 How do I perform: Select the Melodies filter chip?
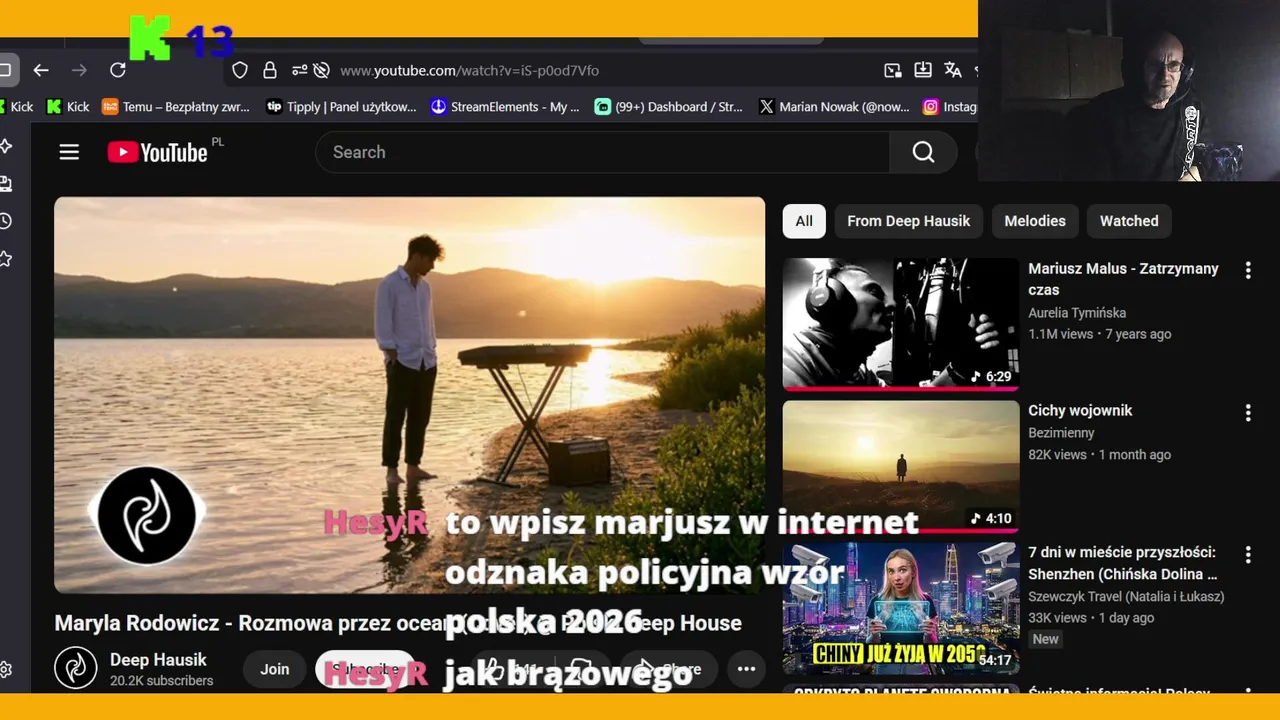(x=1035, y=221)
